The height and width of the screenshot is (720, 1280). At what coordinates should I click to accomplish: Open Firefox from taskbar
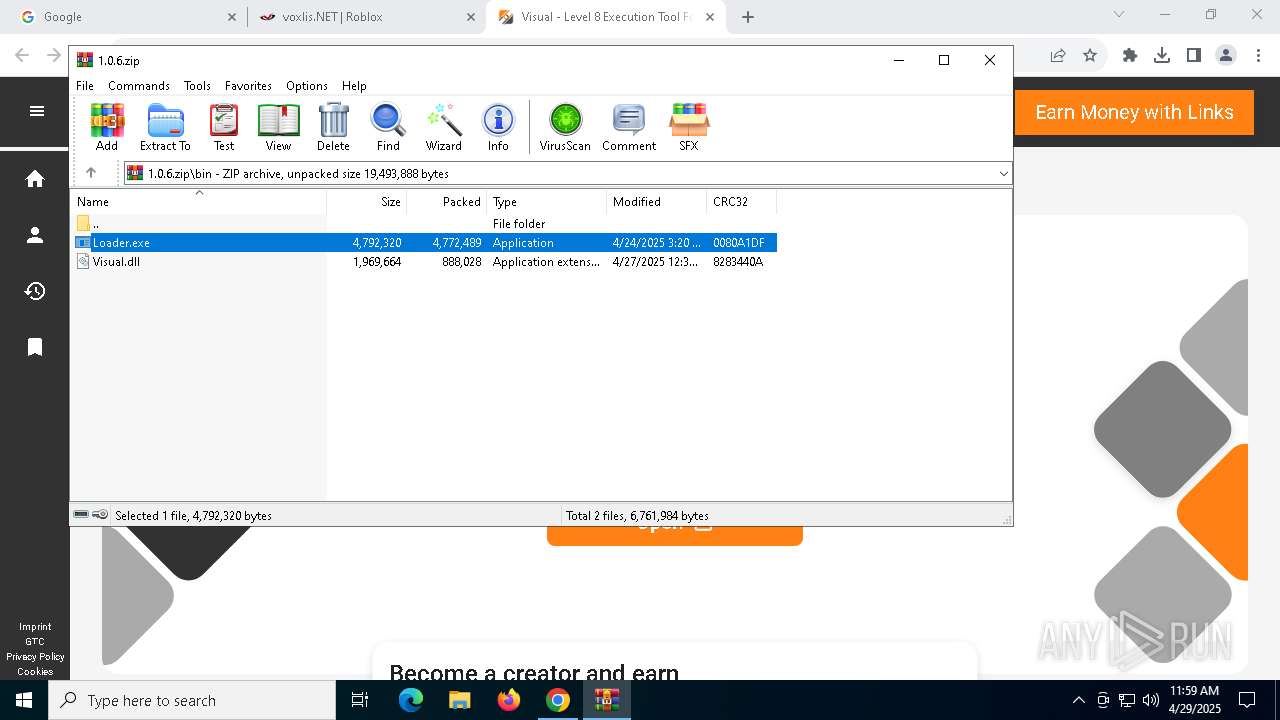509,700
